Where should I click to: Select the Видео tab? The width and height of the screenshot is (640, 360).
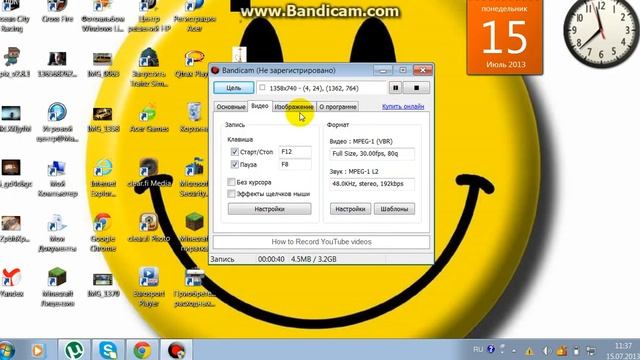260,106
